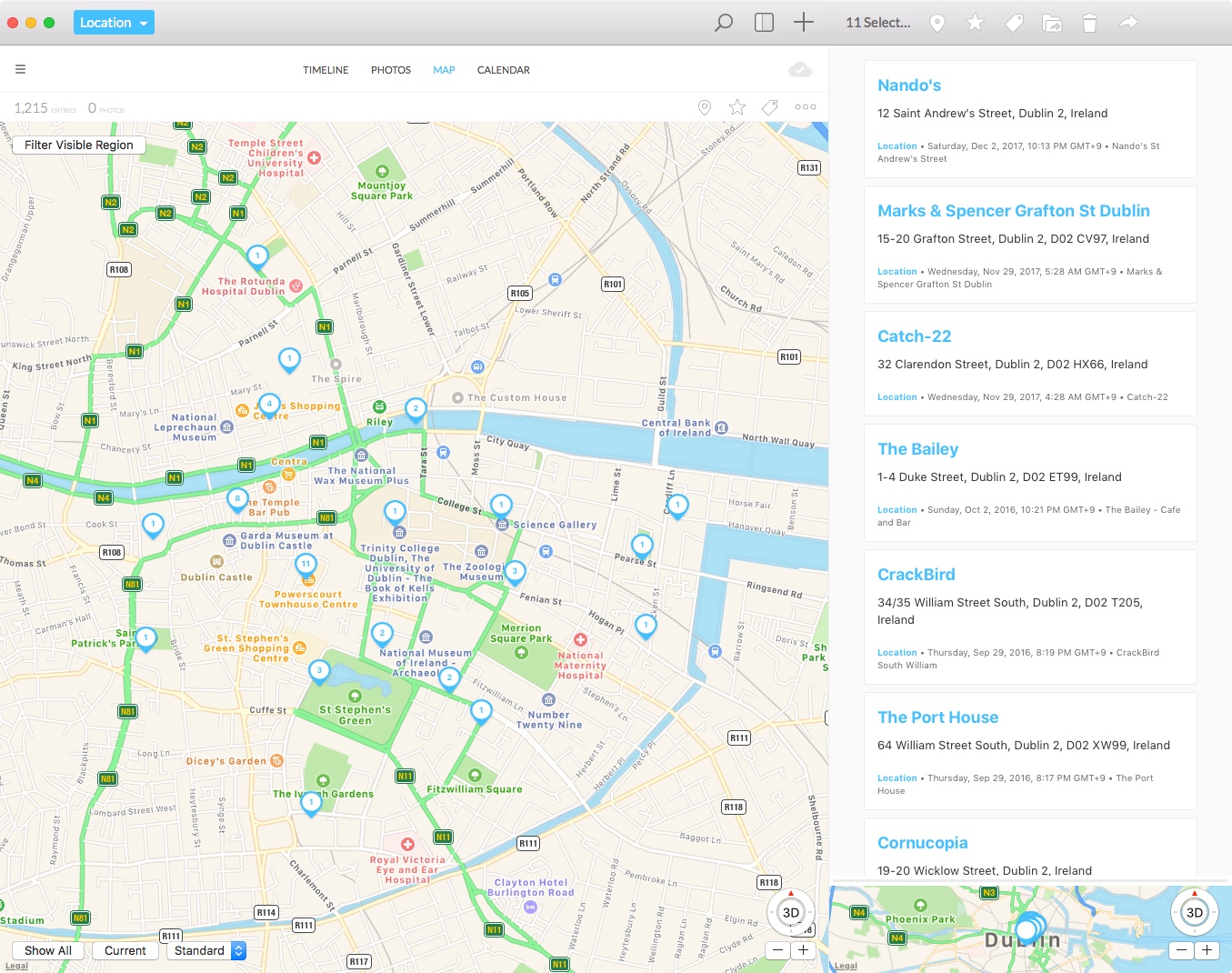The width and height of the screenshot is (1232, 973).
Task: Toggle 3D view on mini map
Action: pos(1194,912)
